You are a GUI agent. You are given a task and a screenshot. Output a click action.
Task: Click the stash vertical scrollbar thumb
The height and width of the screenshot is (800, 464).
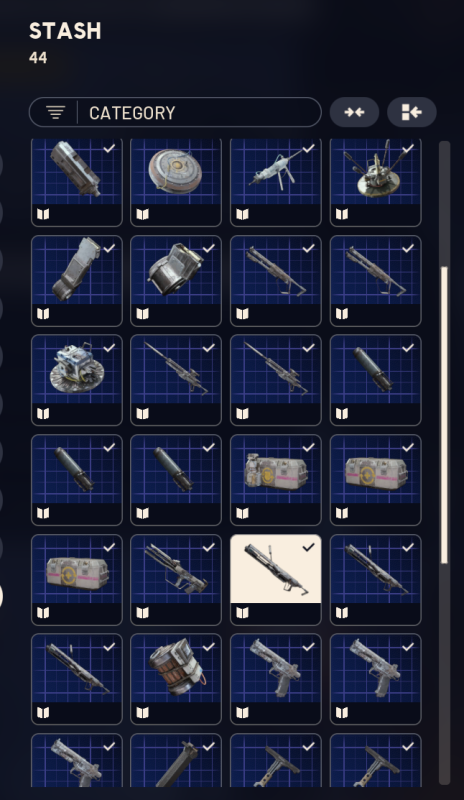click(x=444, y=415)
